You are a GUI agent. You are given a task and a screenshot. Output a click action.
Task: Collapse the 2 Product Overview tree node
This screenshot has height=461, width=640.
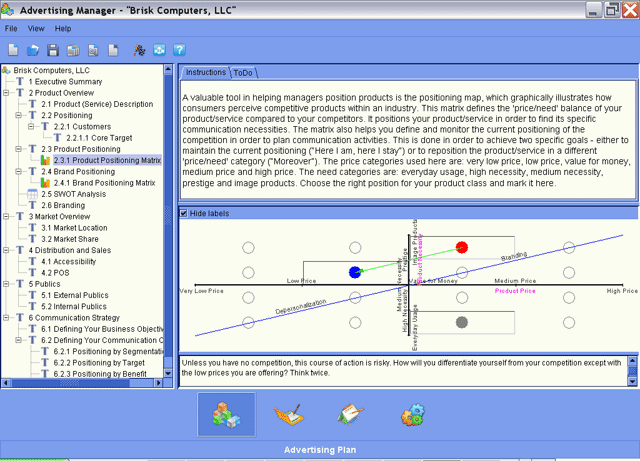(x=6, y=93)
